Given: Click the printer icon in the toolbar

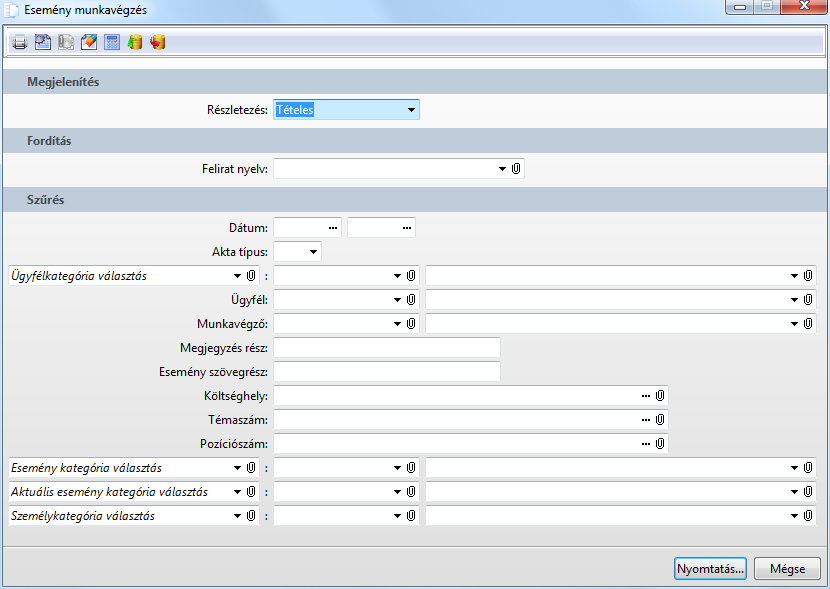Looking at the screenshot, I should tap(20, 43).
